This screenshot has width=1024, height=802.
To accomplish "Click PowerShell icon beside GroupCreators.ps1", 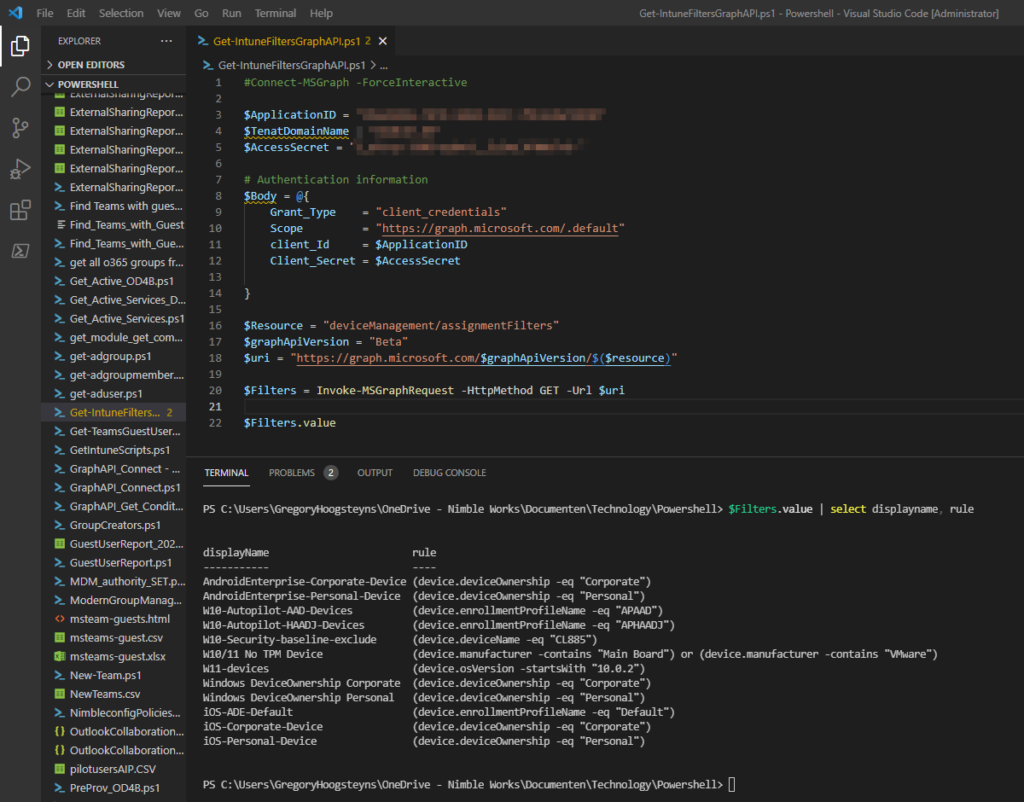I will pyautogui.click(x=59, y=525).
